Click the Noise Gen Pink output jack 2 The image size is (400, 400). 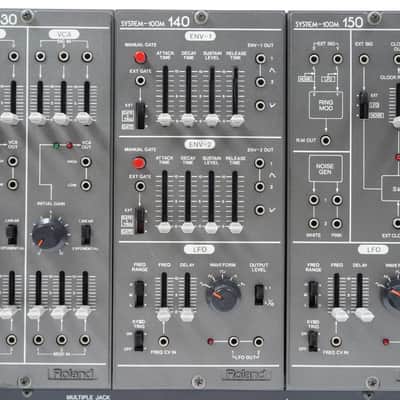pyautogui.click(x=337, y=223)
